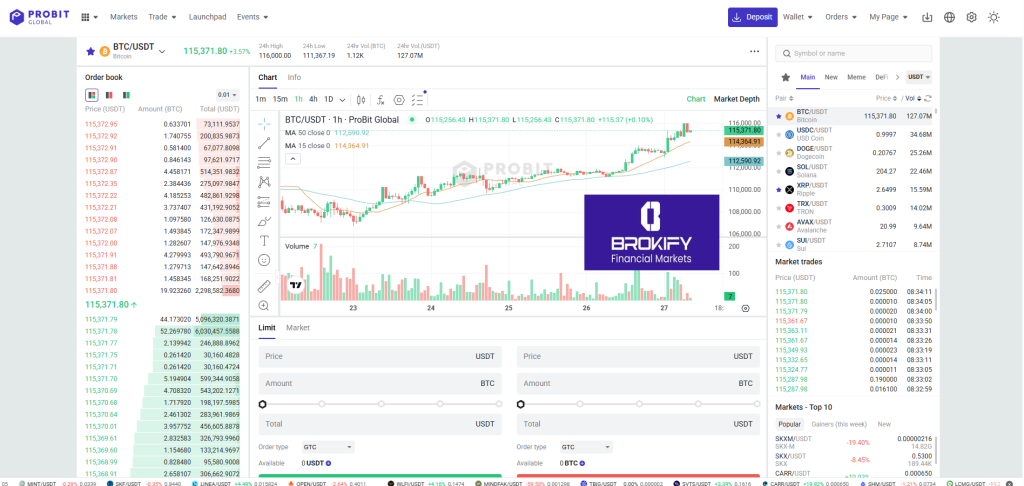Change candlestick chart style icon

(x=361, y=99)
